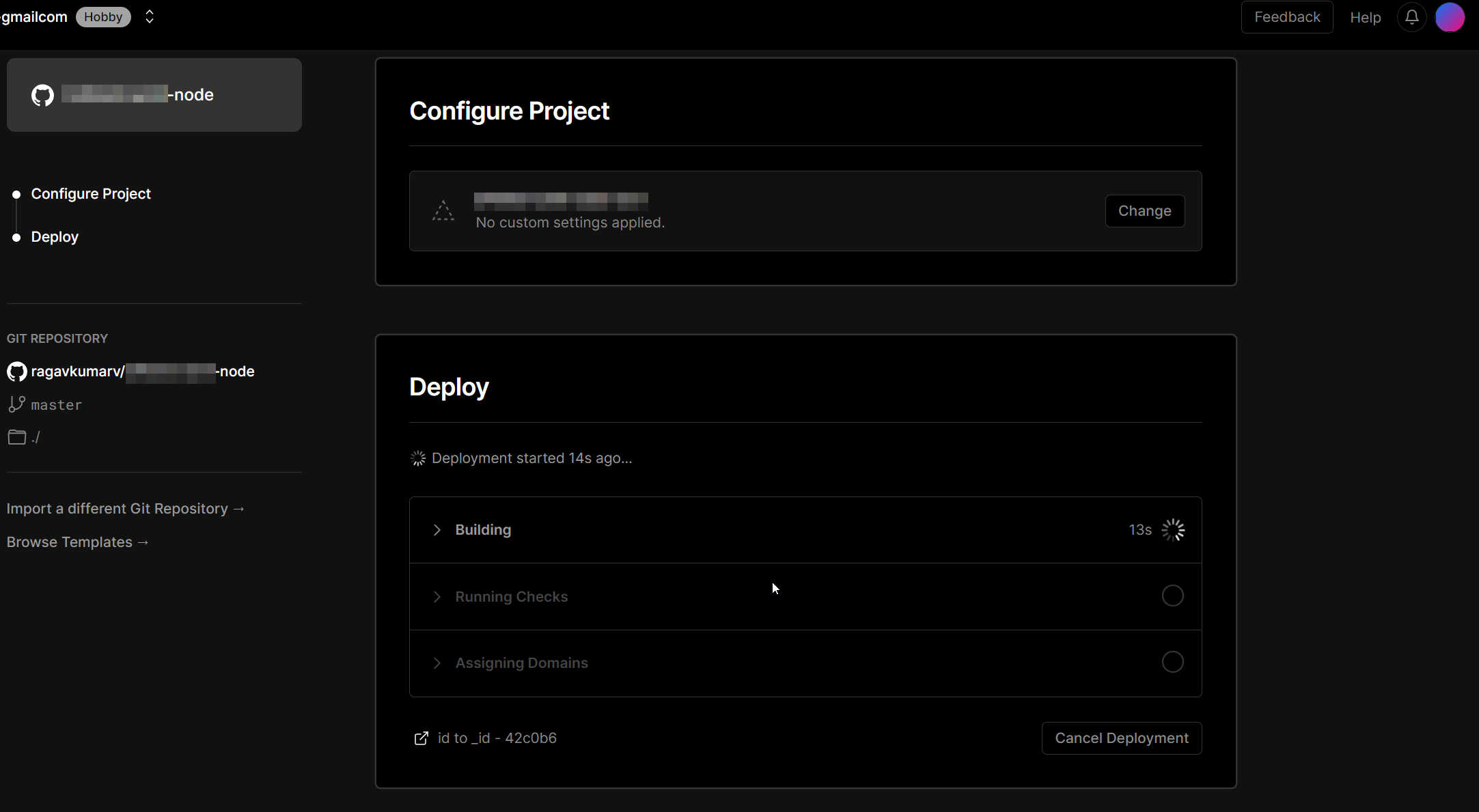
Task: Open Import a different Git Repository
Action: pyautogui.click(x=126, y=508)
